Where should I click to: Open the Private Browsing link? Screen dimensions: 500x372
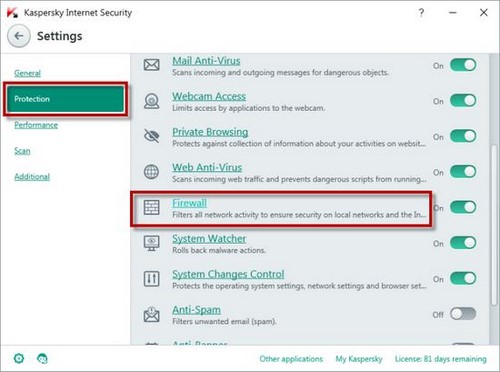tap(210, 132)
